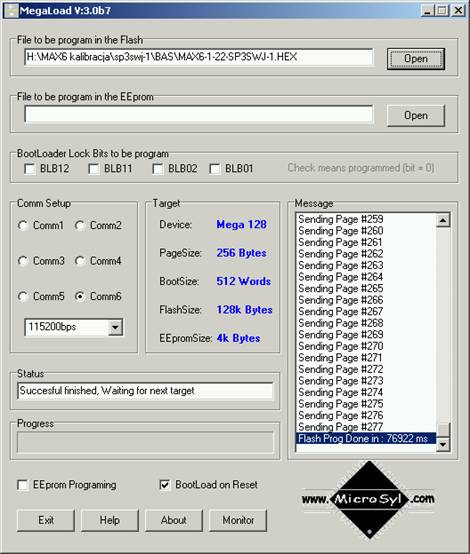470x554 pixels.
Task: Click the Status text field
Action: [145, 391]
